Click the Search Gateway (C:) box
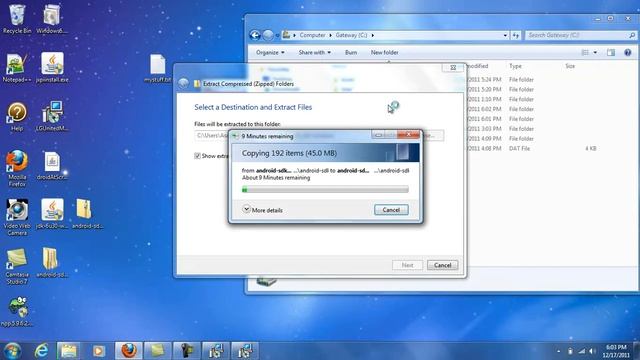 [x=580, y=36]
